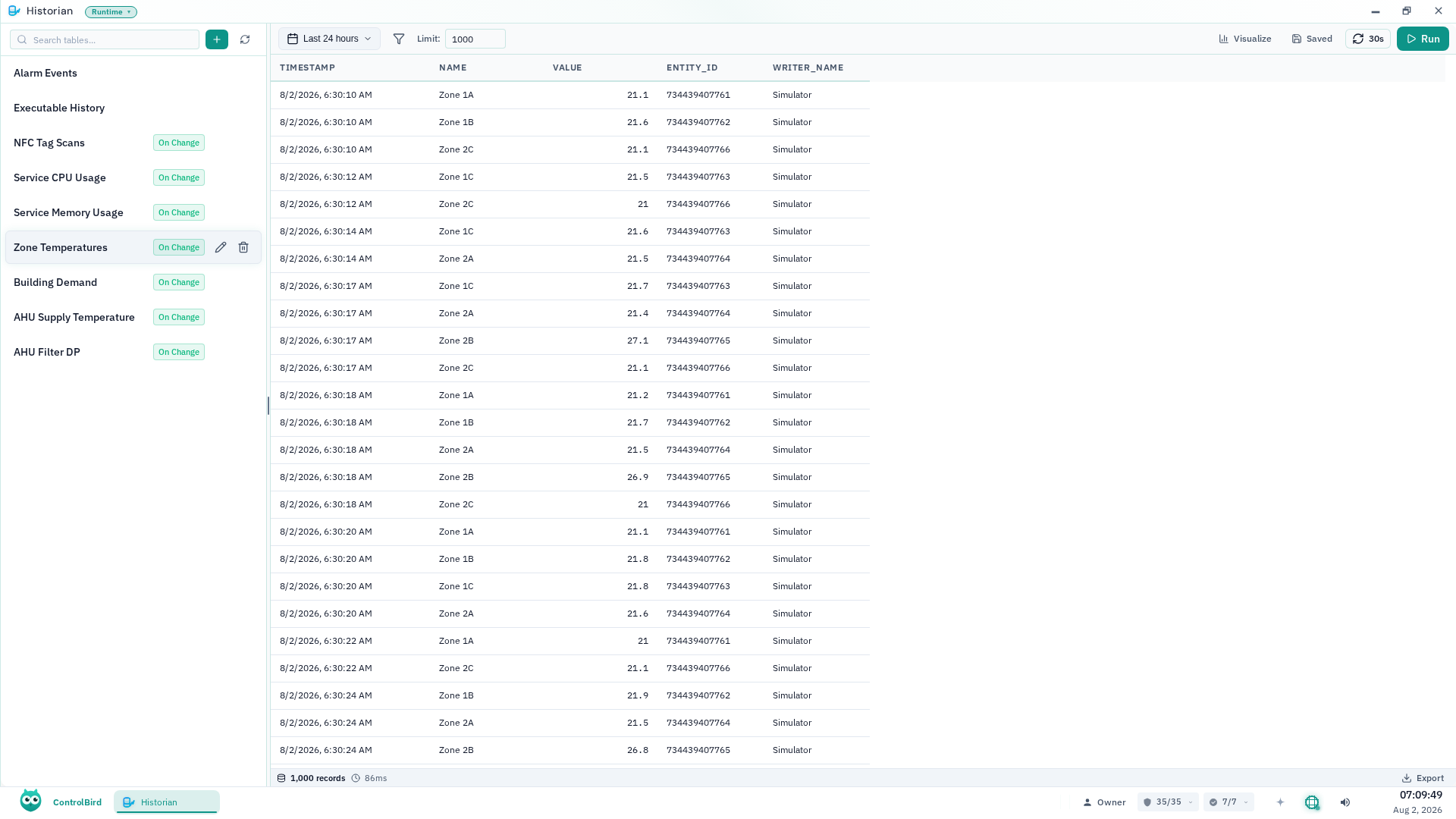The width and height of the screenshot is (1456, 819).
Task: Open the network globe status icon
Action: pos(1312,802)
